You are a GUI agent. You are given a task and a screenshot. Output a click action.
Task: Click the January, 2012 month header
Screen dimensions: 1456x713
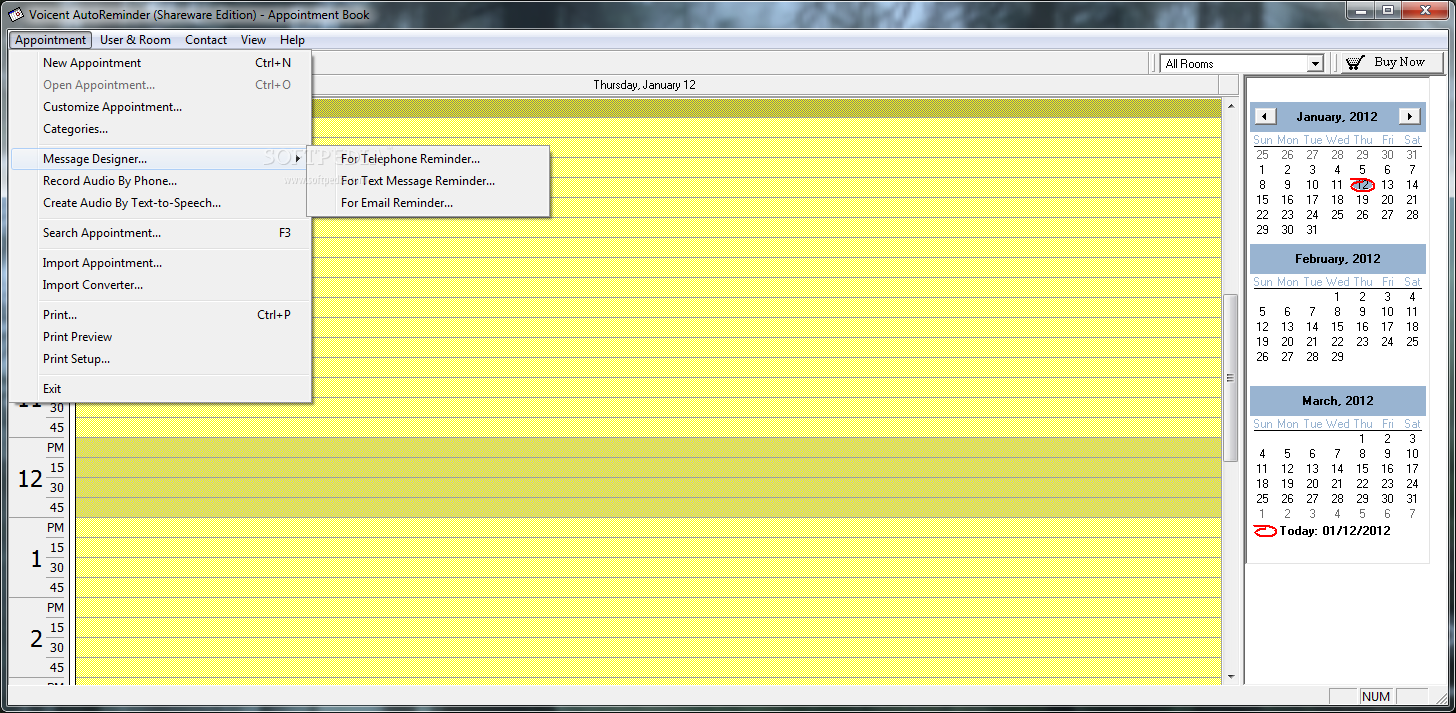click(1337, 117)
